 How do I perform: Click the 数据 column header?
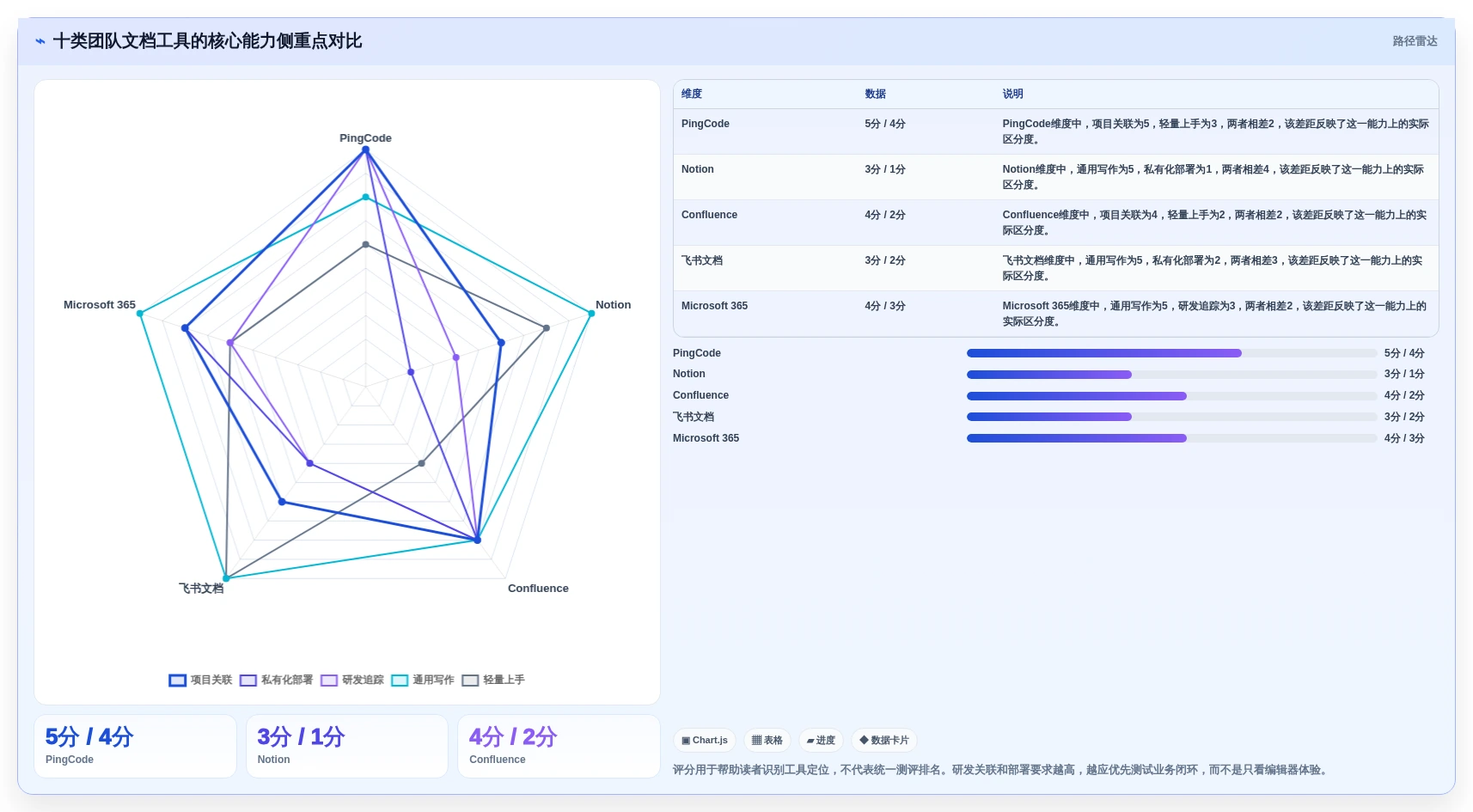(x=876, y=94)
